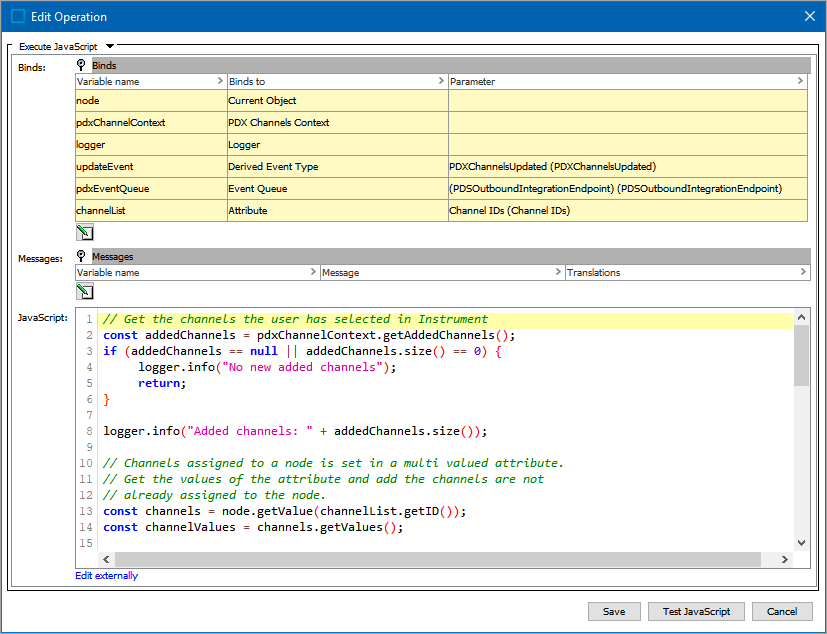This screenshot has width=827, height=634.
Task: Click the edit icon below the Binds table
Action: pos(85,232)
